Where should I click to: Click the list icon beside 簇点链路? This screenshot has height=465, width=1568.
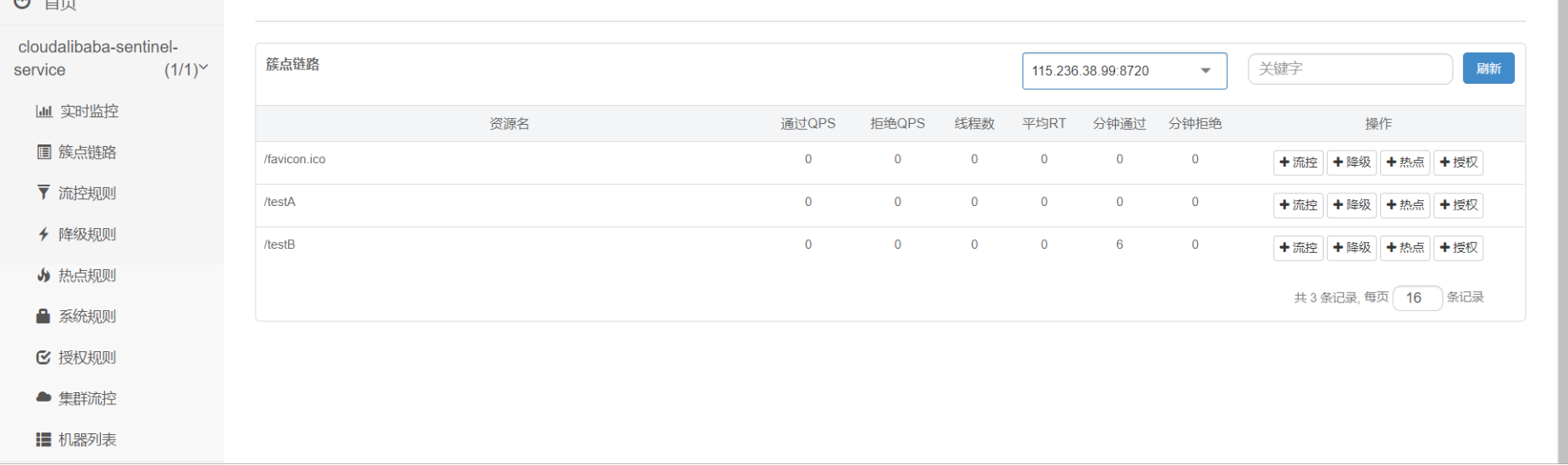click(x=44, y=152)
